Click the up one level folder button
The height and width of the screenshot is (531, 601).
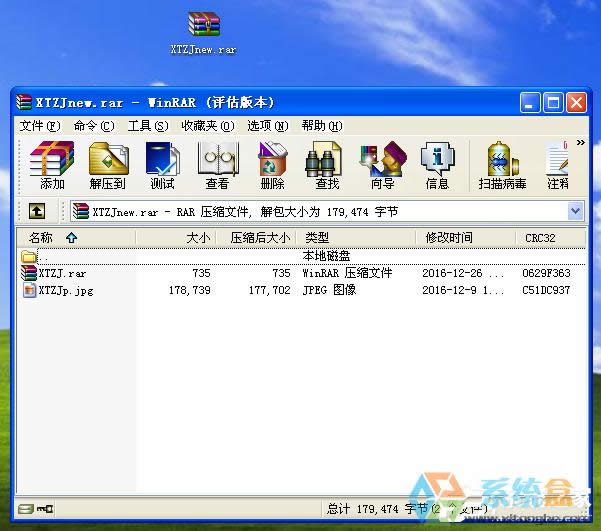(36, 211)
